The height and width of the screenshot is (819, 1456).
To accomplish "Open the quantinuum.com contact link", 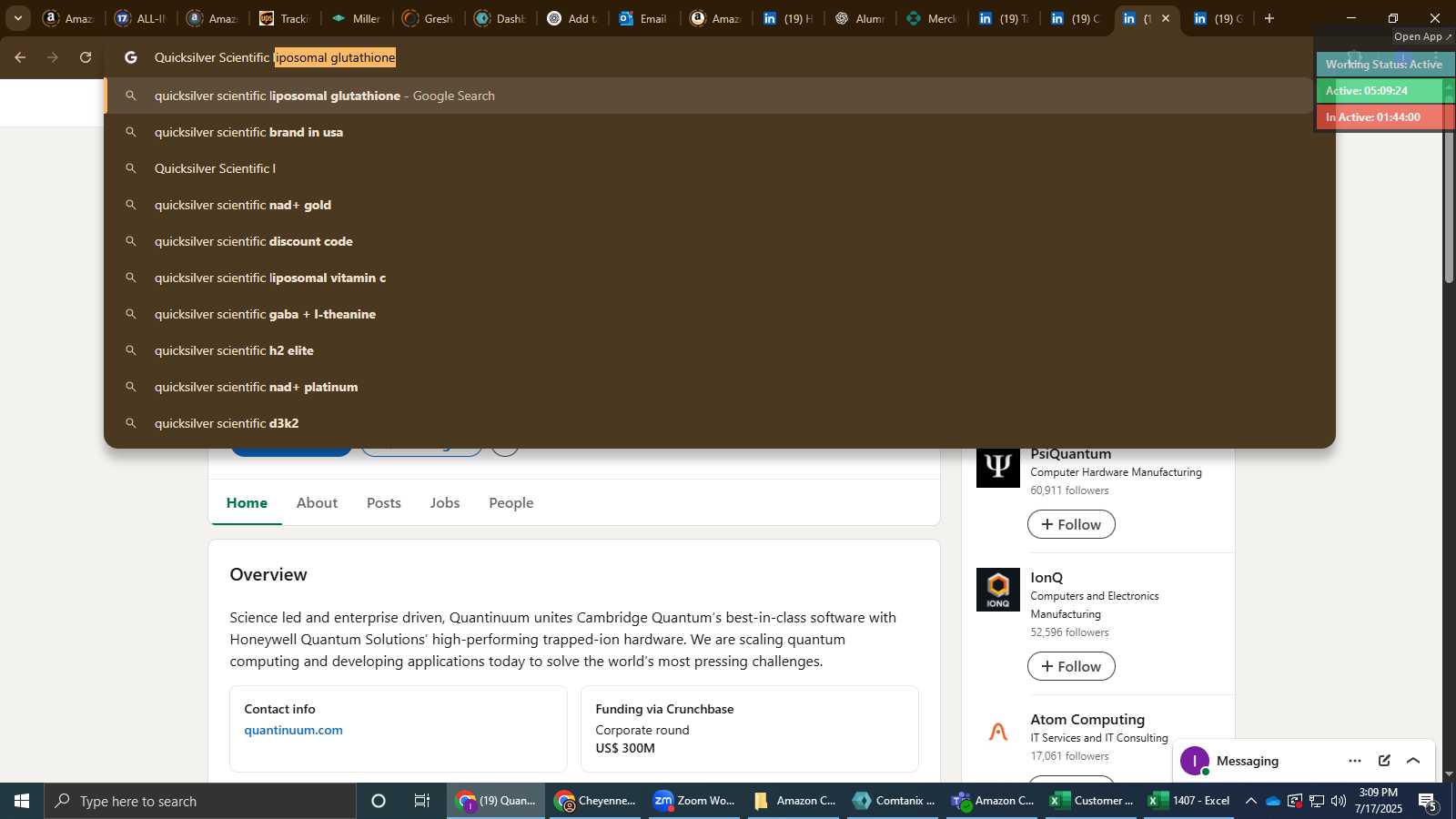I will (x=293, y=730).
